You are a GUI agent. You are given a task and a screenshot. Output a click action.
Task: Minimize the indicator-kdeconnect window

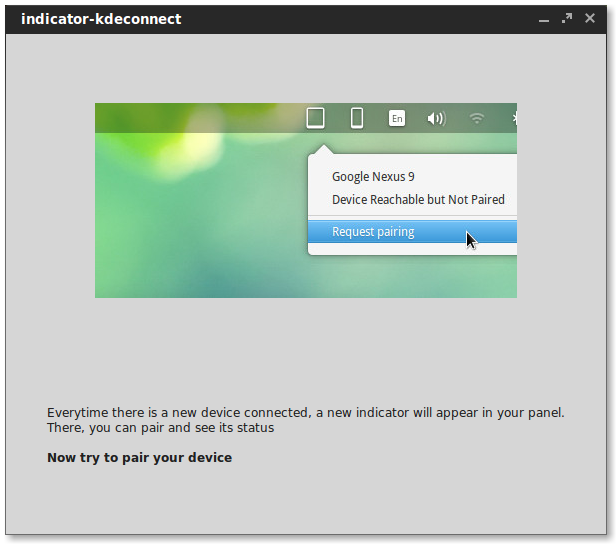544,19
